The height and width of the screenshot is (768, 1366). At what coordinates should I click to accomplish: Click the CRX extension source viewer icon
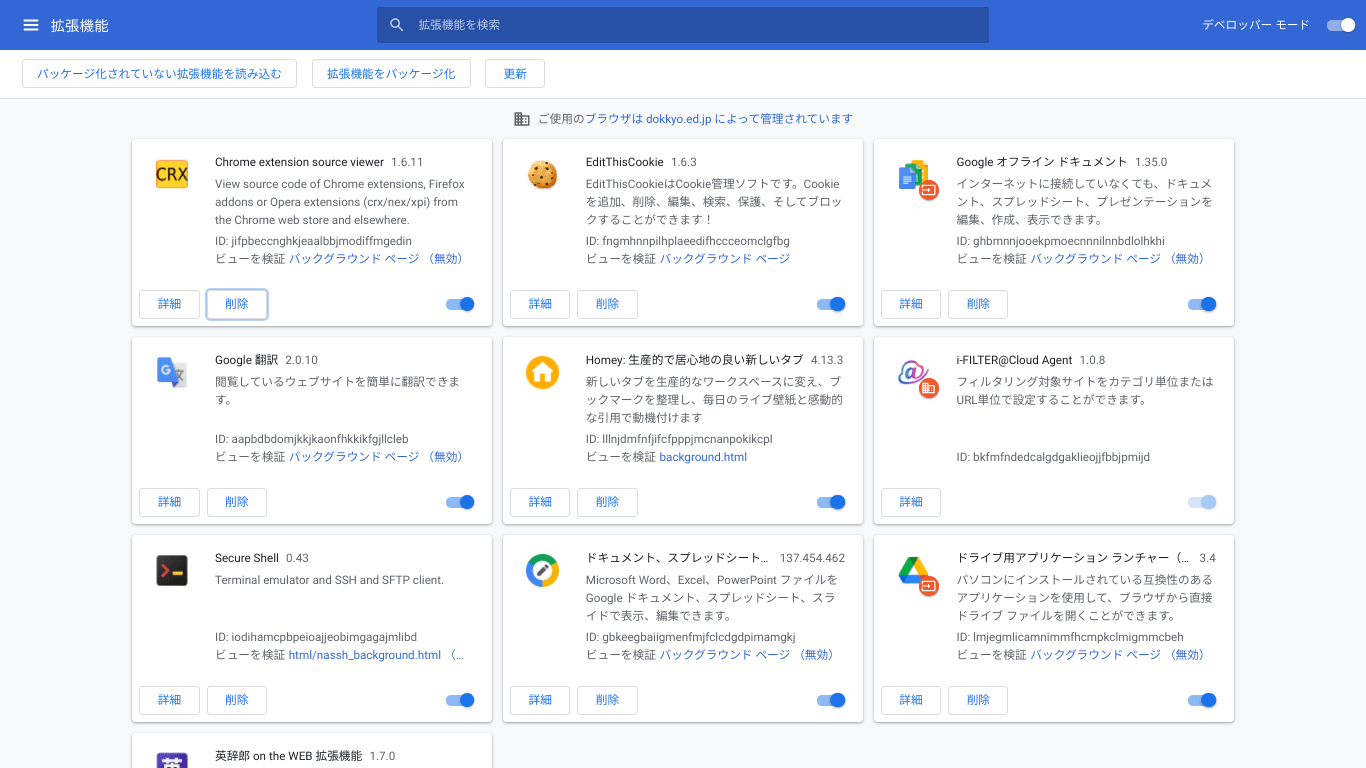pos(172,174)
